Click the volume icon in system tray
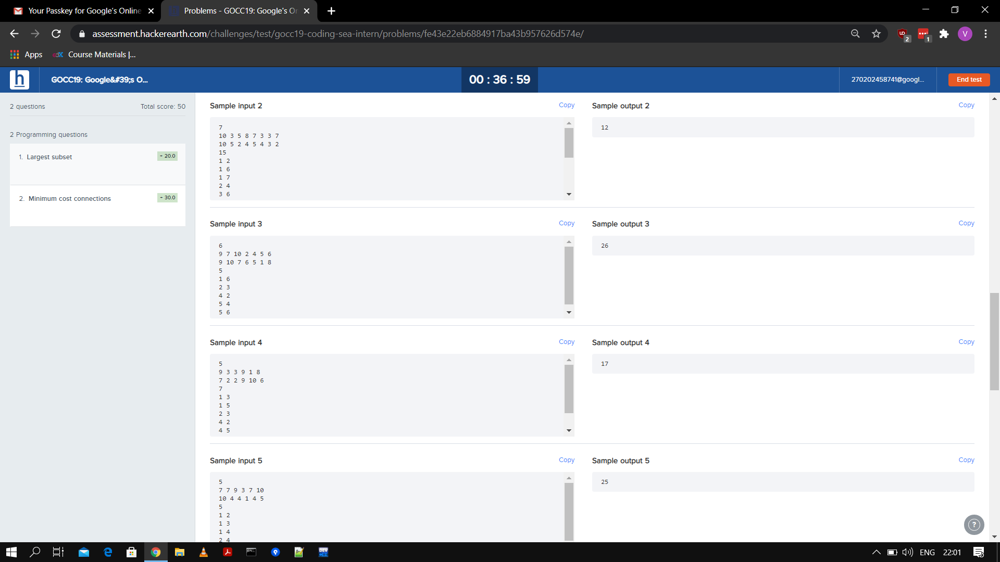Screen dimensions: 1000x562 (x=907, y=552)
